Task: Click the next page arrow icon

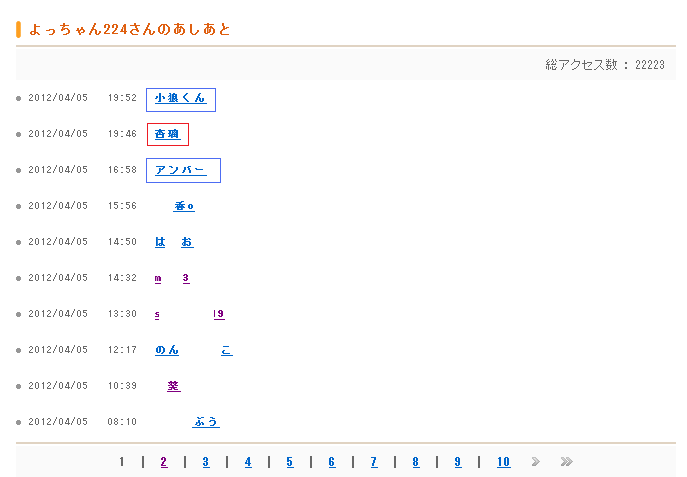Action: [x=536, y=462]
